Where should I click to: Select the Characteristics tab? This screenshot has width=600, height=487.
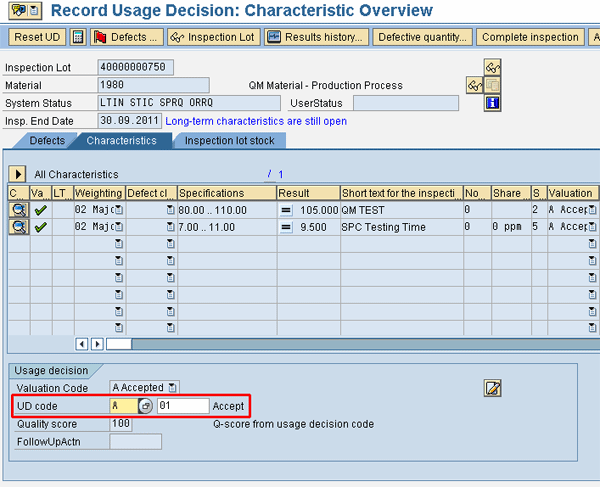coord(121,141)
